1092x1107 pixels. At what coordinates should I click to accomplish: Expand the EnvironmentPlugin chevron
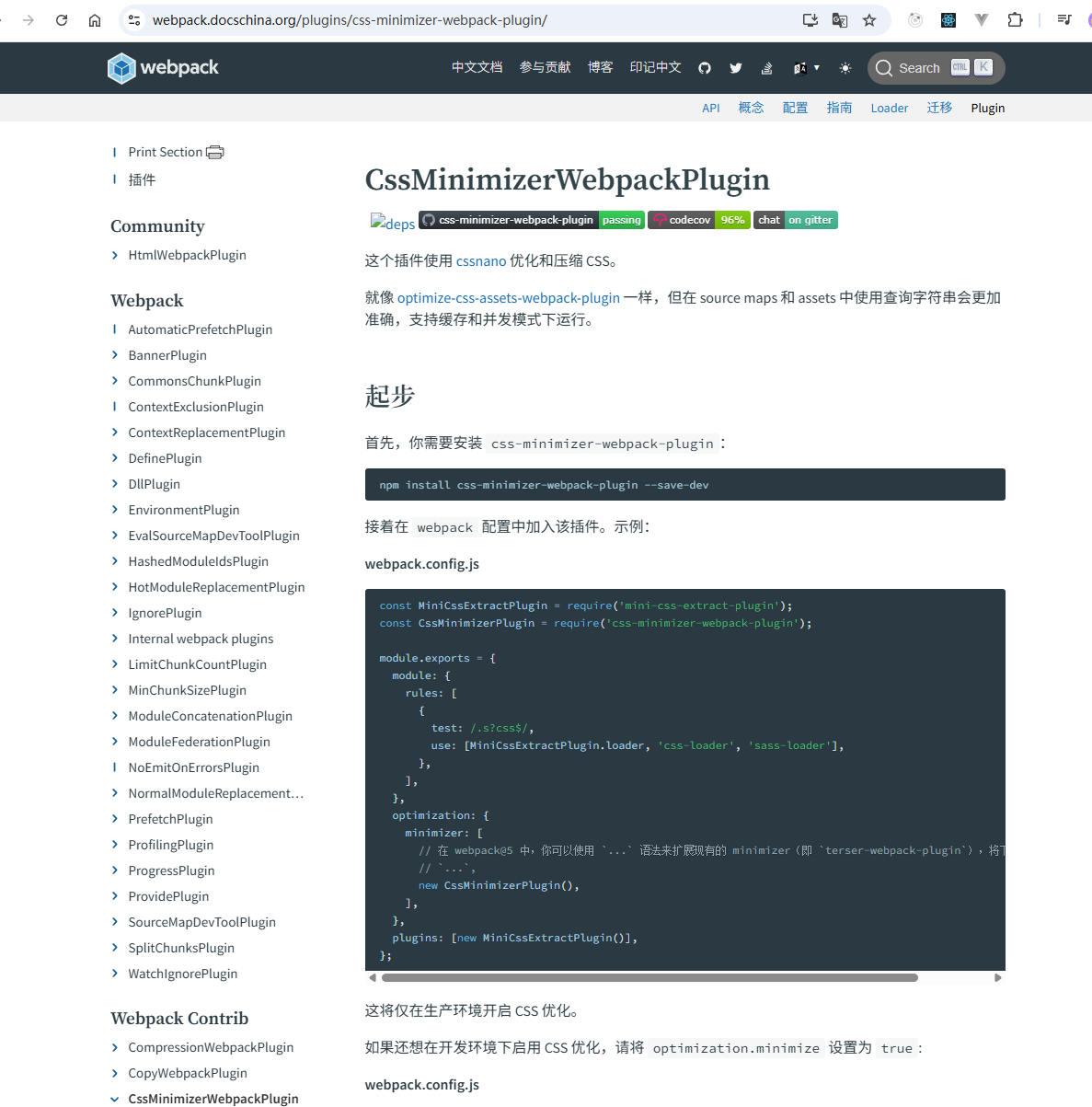coord(115,510)
